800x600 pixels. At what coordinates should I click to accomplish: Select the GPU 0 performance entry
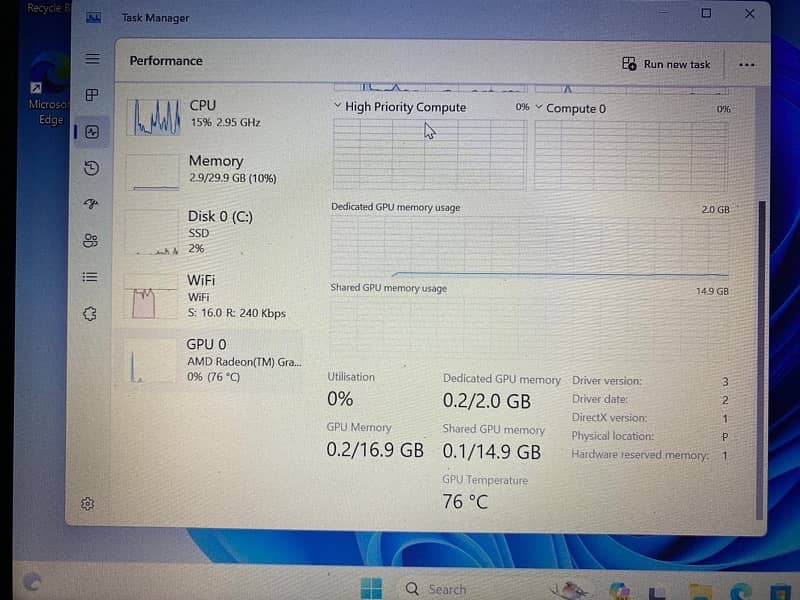(x=212, y=360)
